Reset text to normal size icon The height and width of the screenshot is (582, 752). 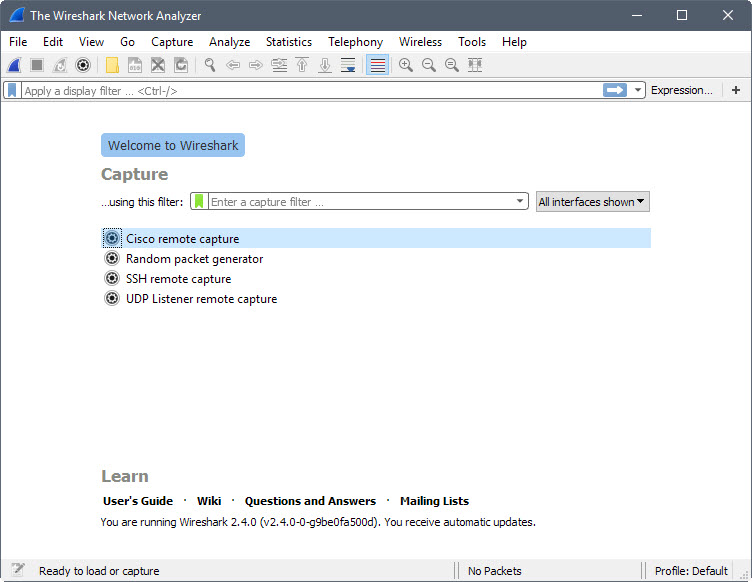(x=452, y=65)
